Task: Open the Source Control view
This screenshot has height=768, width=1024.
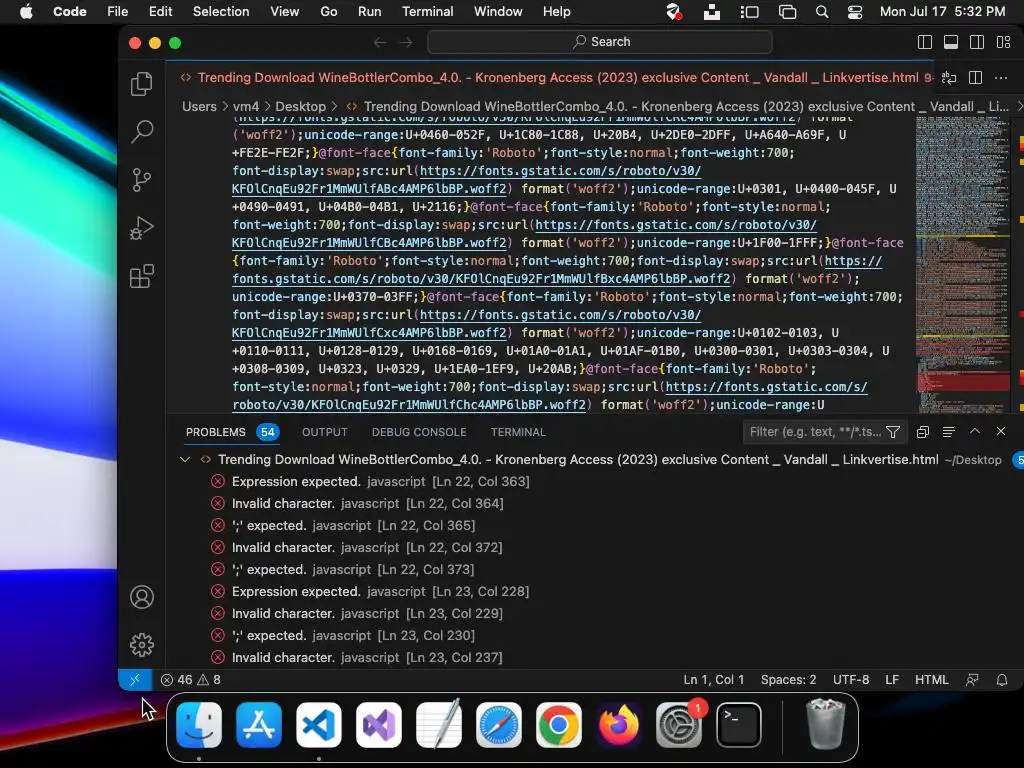Action: 142,180
